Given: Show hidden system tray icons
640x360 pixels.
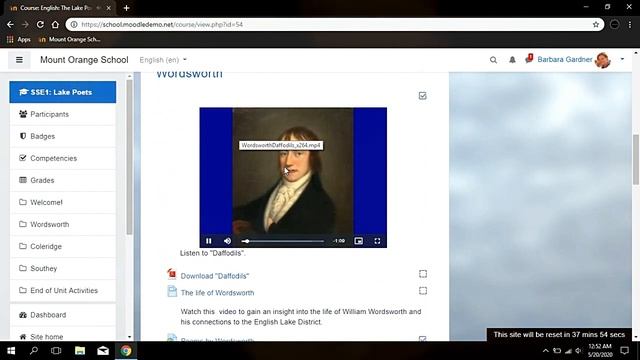Looking at the screenshot, I should pos(546,351).
